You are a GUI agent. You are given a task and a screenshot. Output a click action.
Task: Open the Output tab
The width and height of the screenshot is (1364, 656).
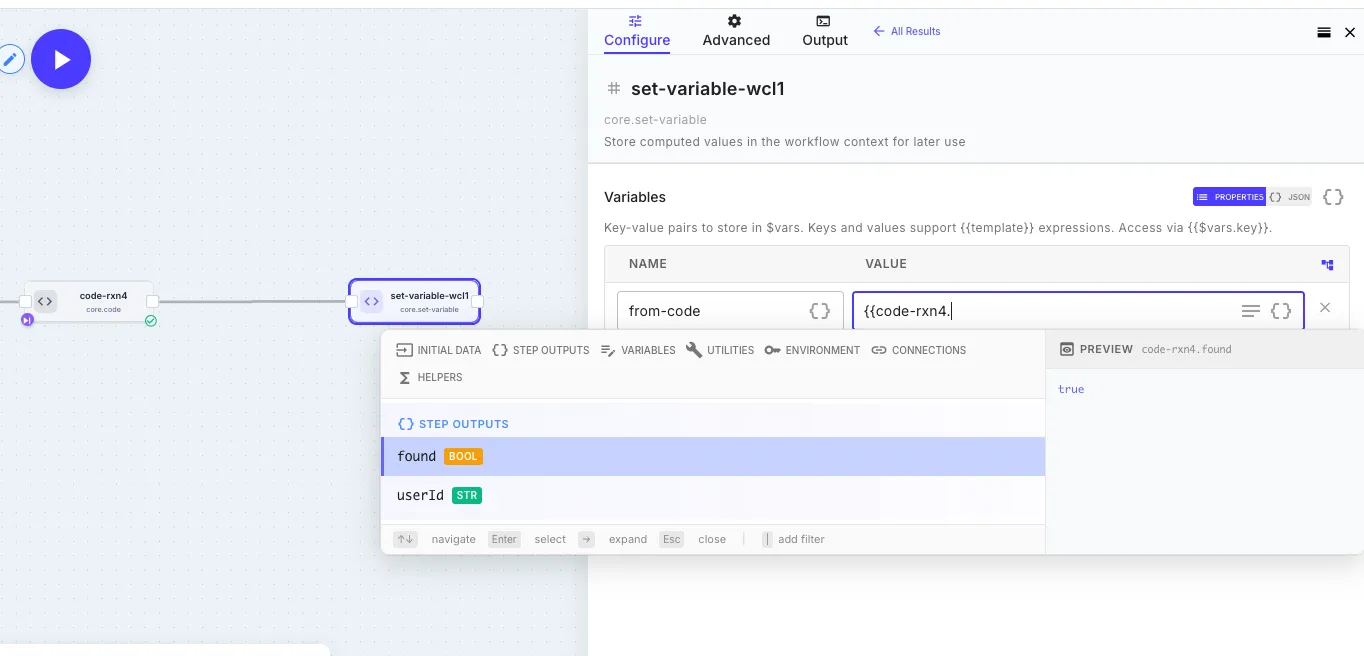pyautogui.click(x=824, y=31)
